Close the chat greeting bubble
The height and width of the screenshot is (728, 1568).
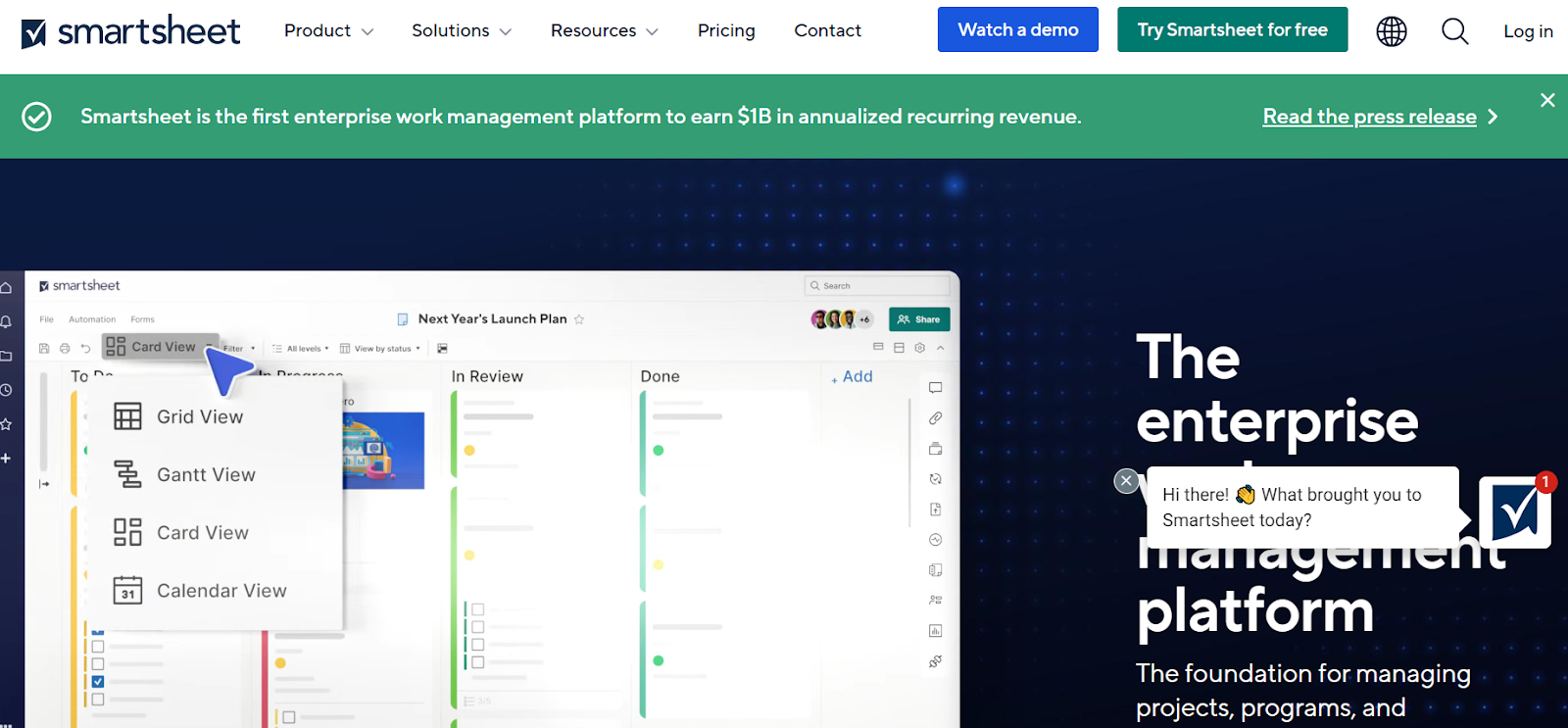1126,481
